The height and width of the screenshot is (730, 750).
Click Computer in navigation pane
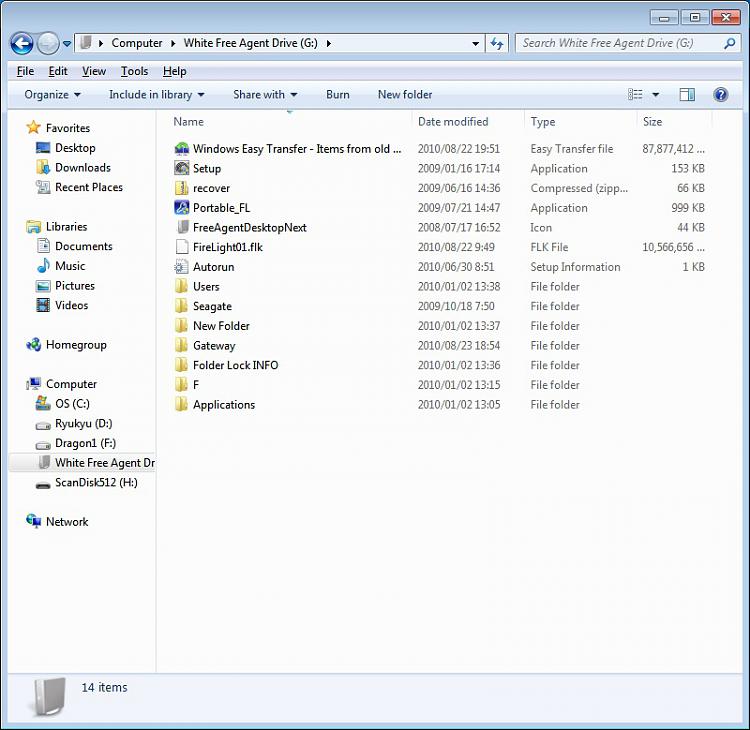pyautogui.click(x=71, y=384)
